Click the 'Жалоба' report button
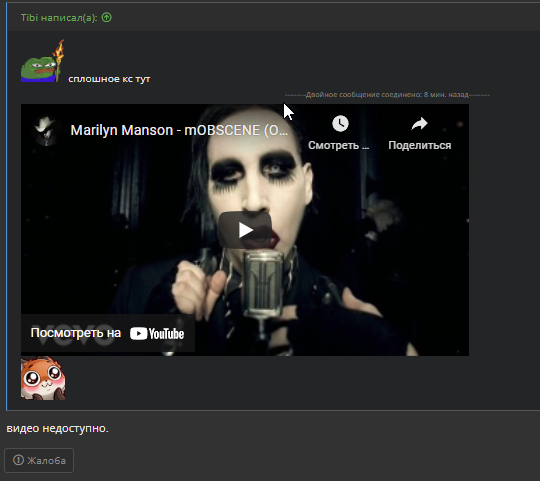This screenshot has height=481, width=540. point(39,460)
